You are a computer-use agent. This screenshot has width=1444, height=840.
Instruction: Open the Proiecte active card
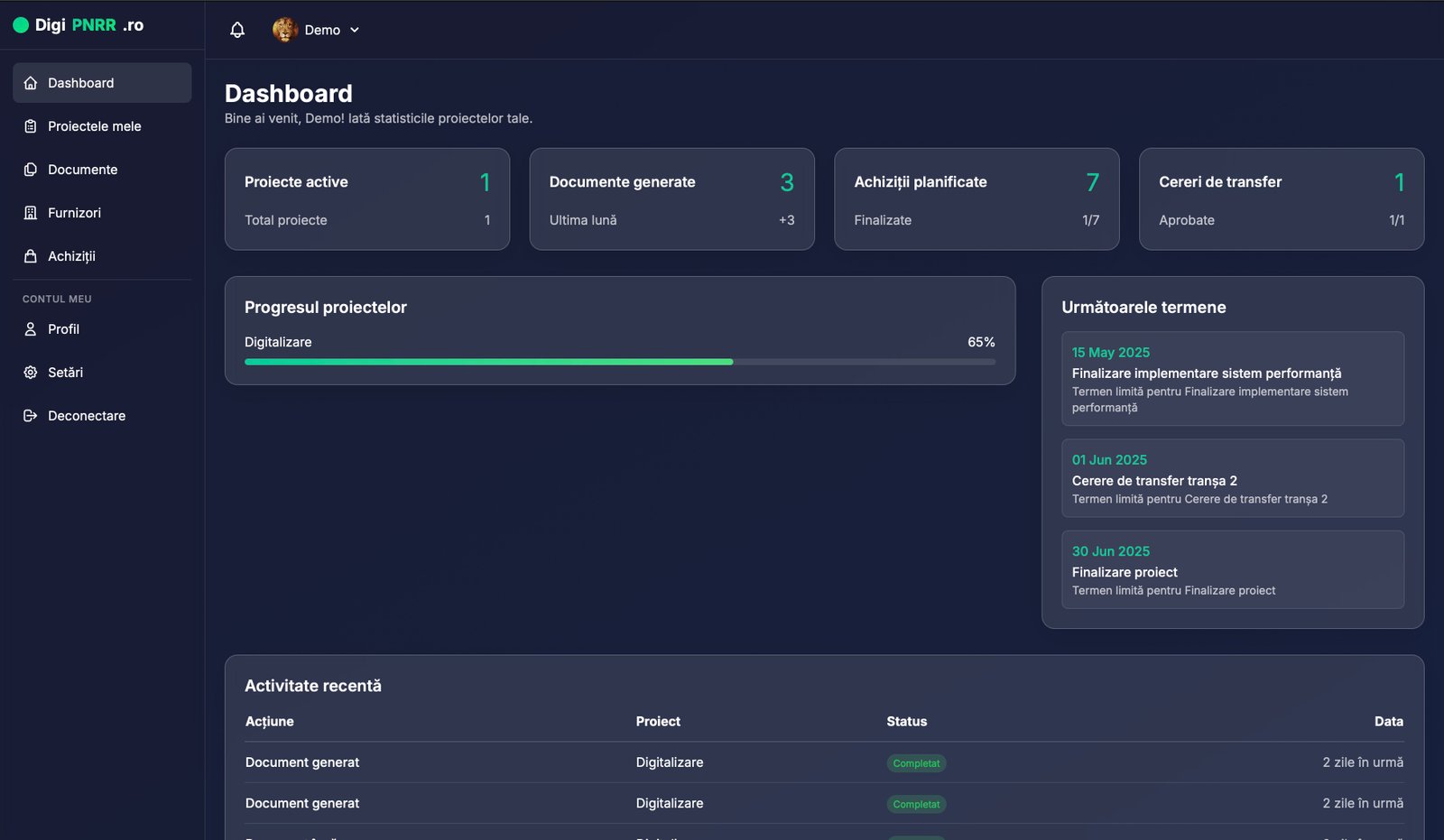point(366,198)
